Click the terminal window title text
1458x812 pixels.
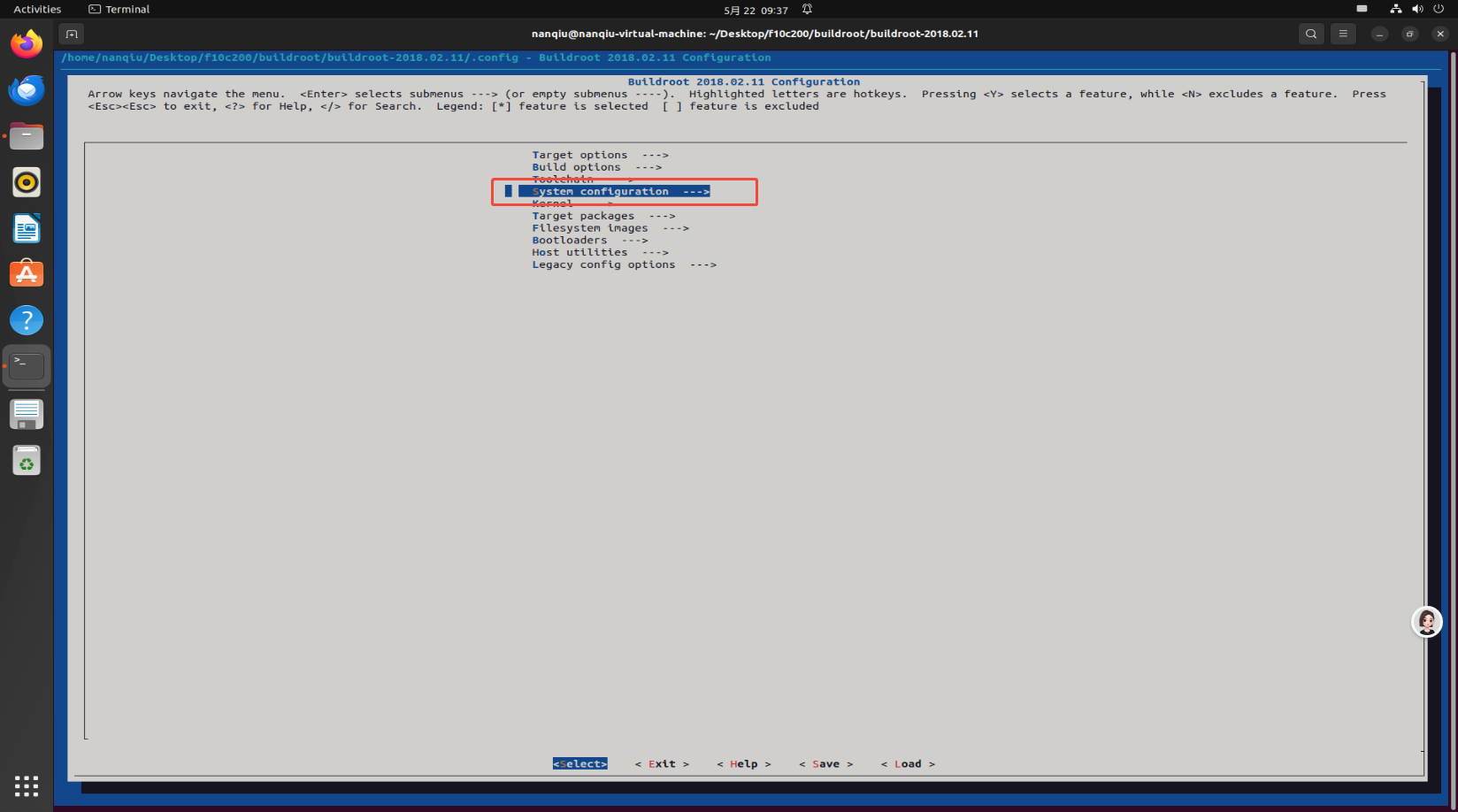coord(755,34)
